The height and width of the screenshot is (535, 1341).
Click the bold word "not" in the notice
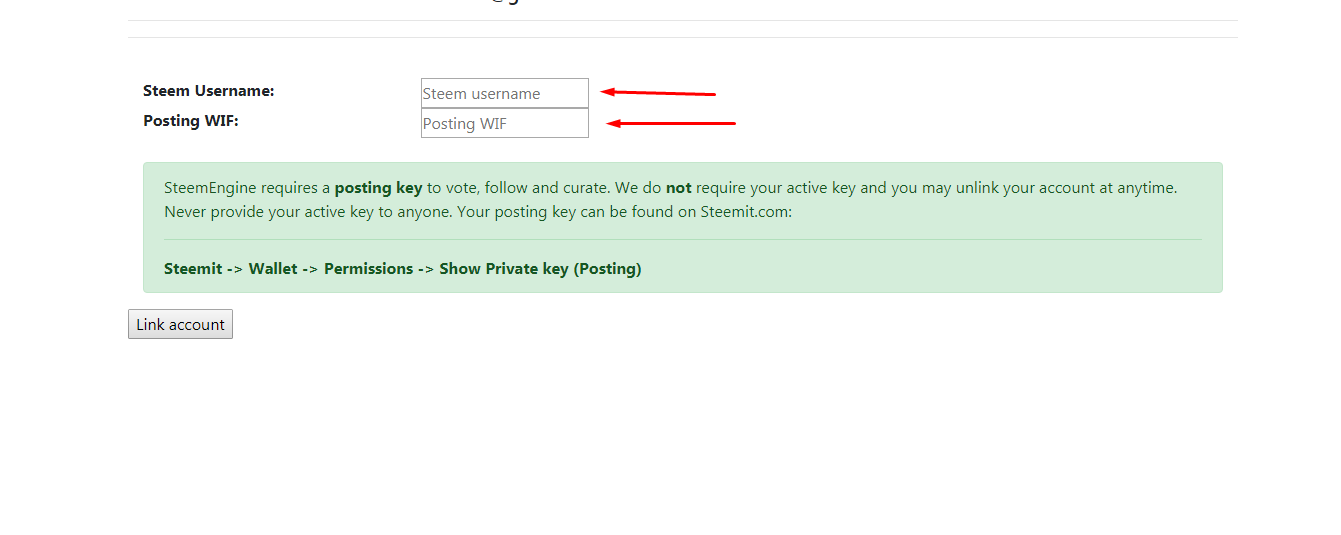coord(678,187)
